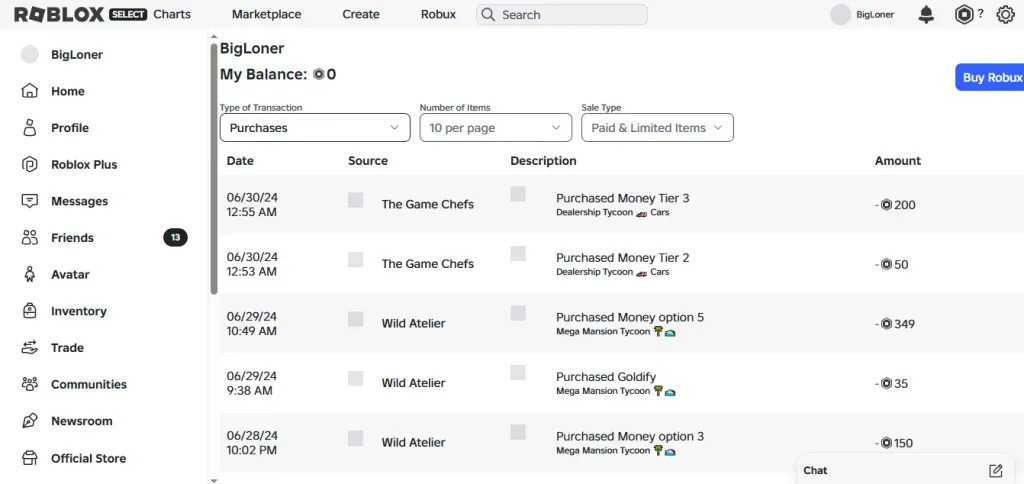Click the Messages speech bubble icon
The height and width of the screenshot is (484, 1024).
point(29,201)
